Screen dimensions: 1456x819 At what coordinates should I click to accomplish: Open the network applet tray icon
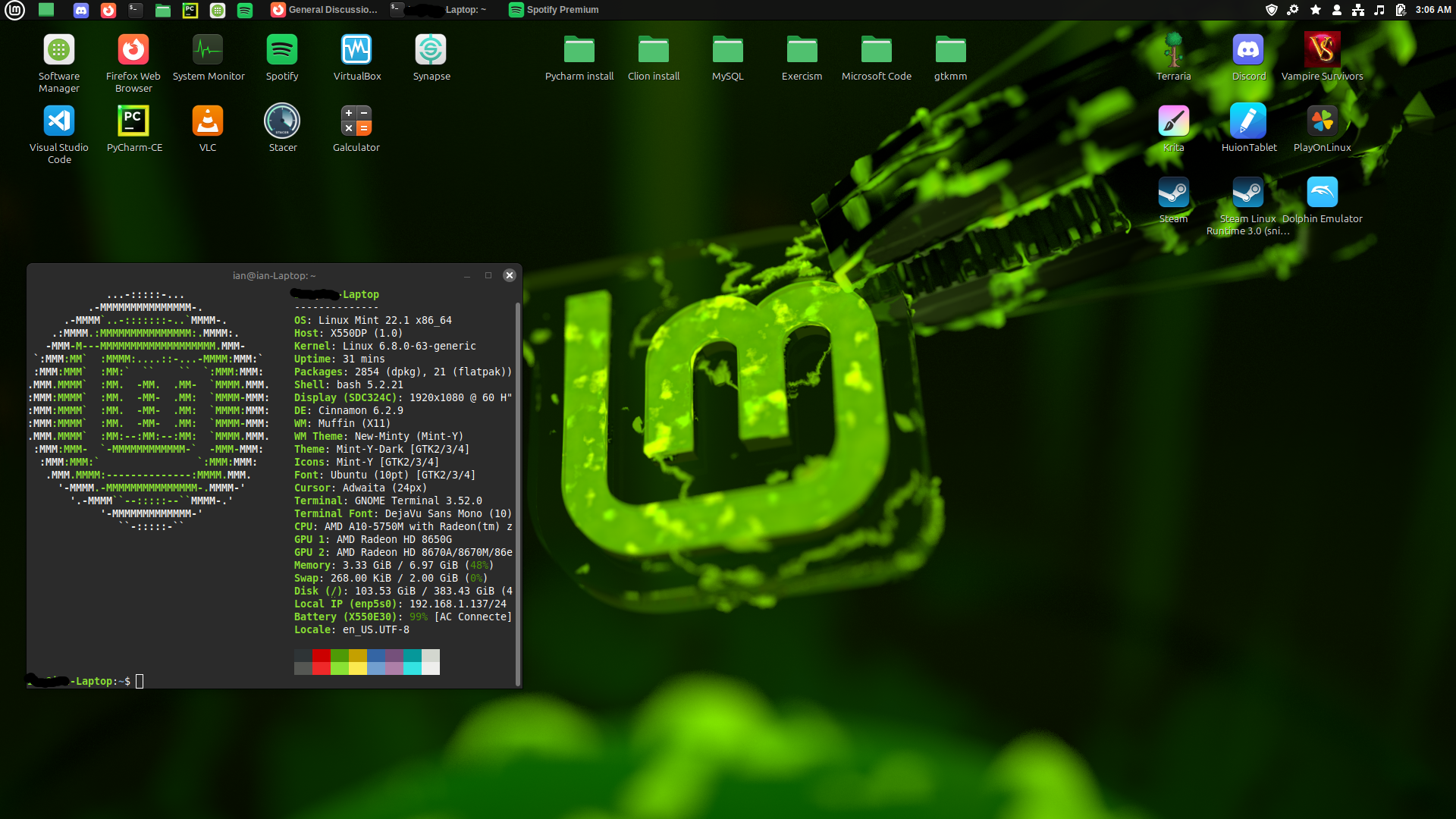1358,10
